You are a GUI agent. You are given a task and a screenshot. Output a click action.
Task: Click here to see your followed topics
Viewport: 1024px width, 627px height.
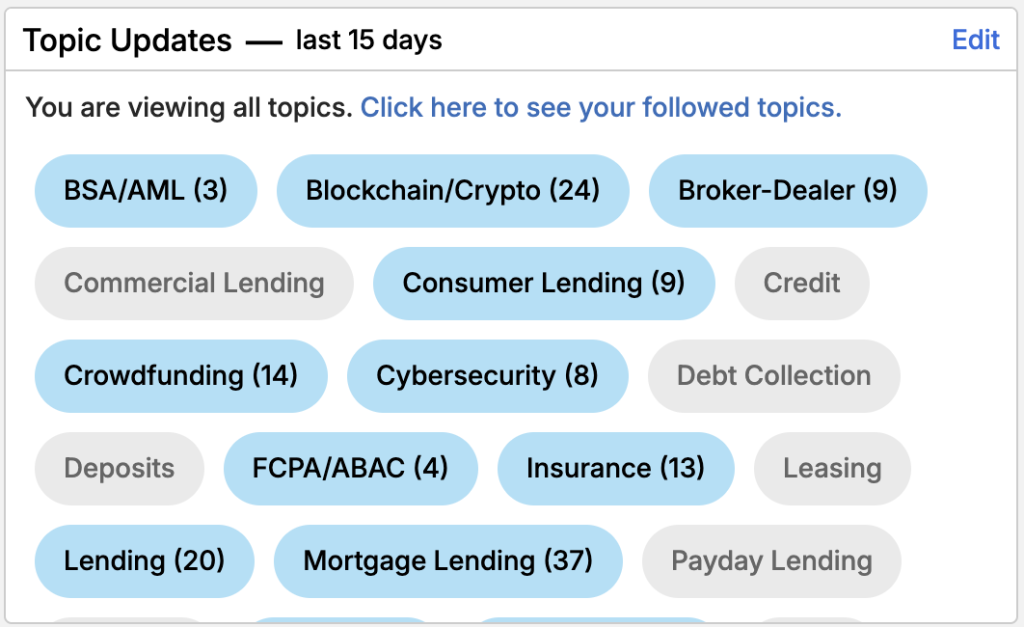(600, 108)
